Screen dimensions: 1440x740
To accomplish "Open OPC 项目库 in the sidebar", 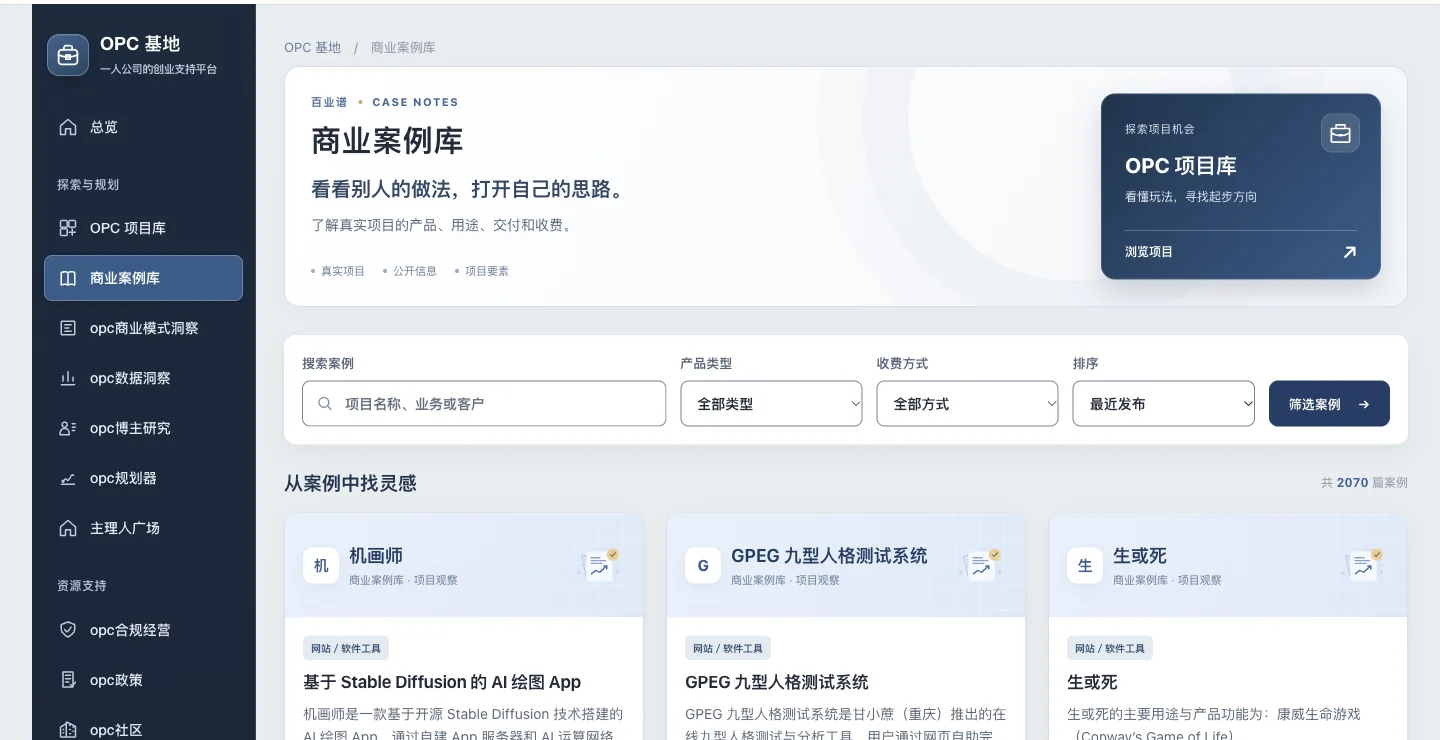I will [x=143, y=228].
